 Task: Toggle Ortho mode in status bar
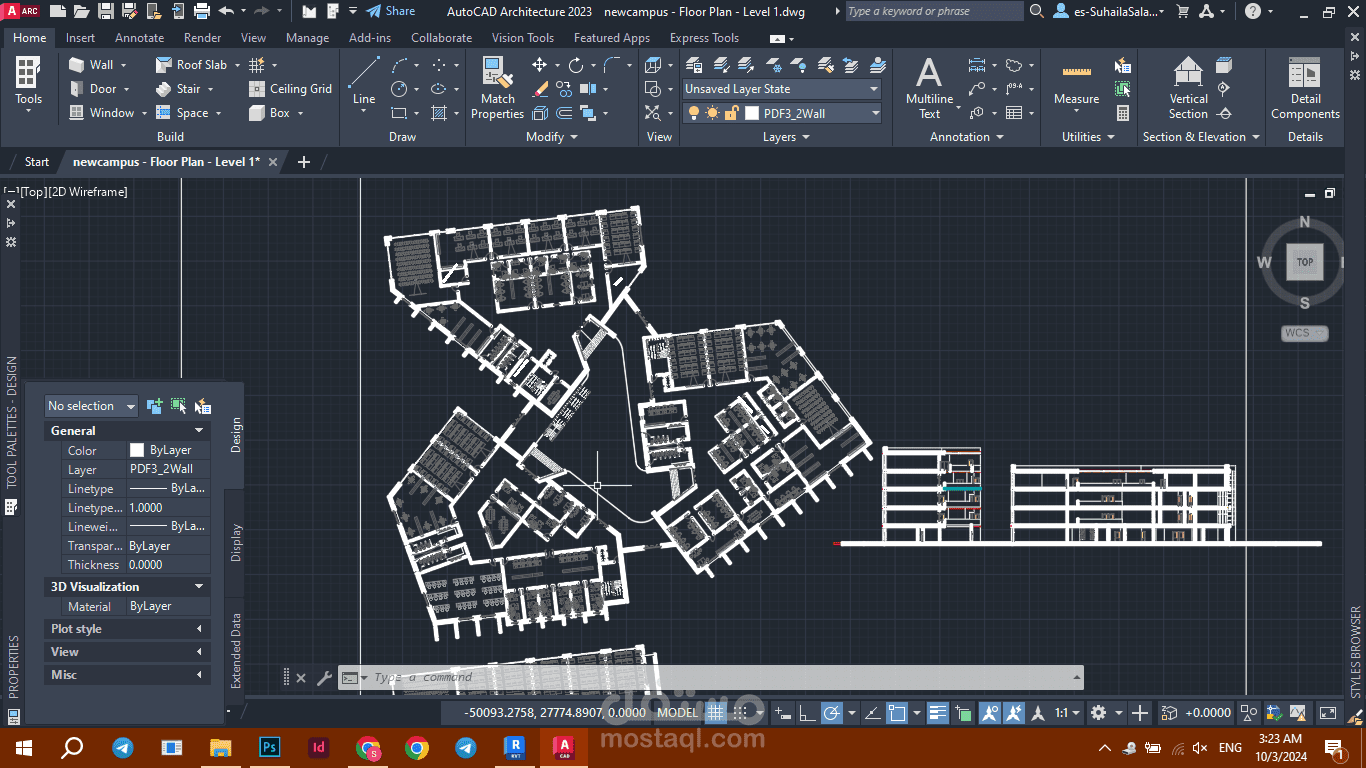(x=806, y=713)
